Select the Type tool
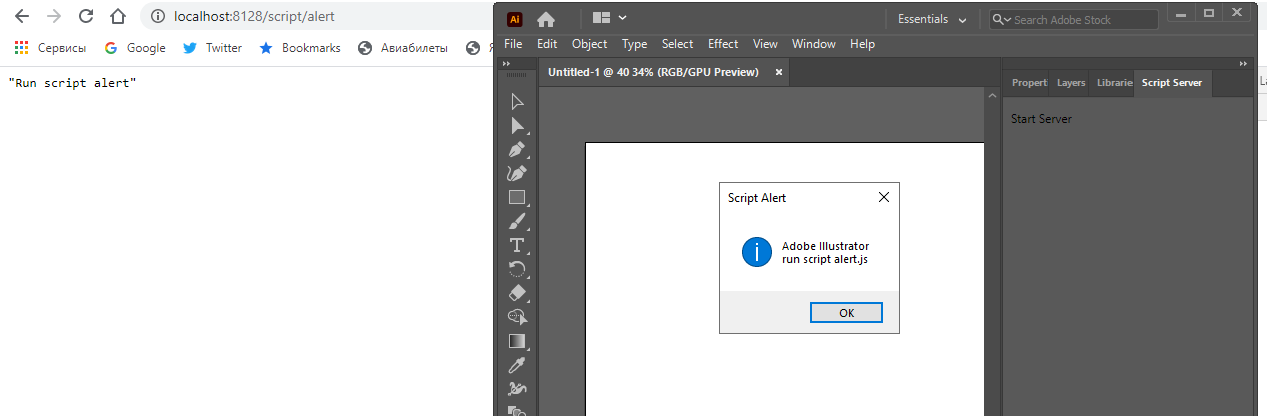Screen dimensions: 1267x416 (517, 245)
